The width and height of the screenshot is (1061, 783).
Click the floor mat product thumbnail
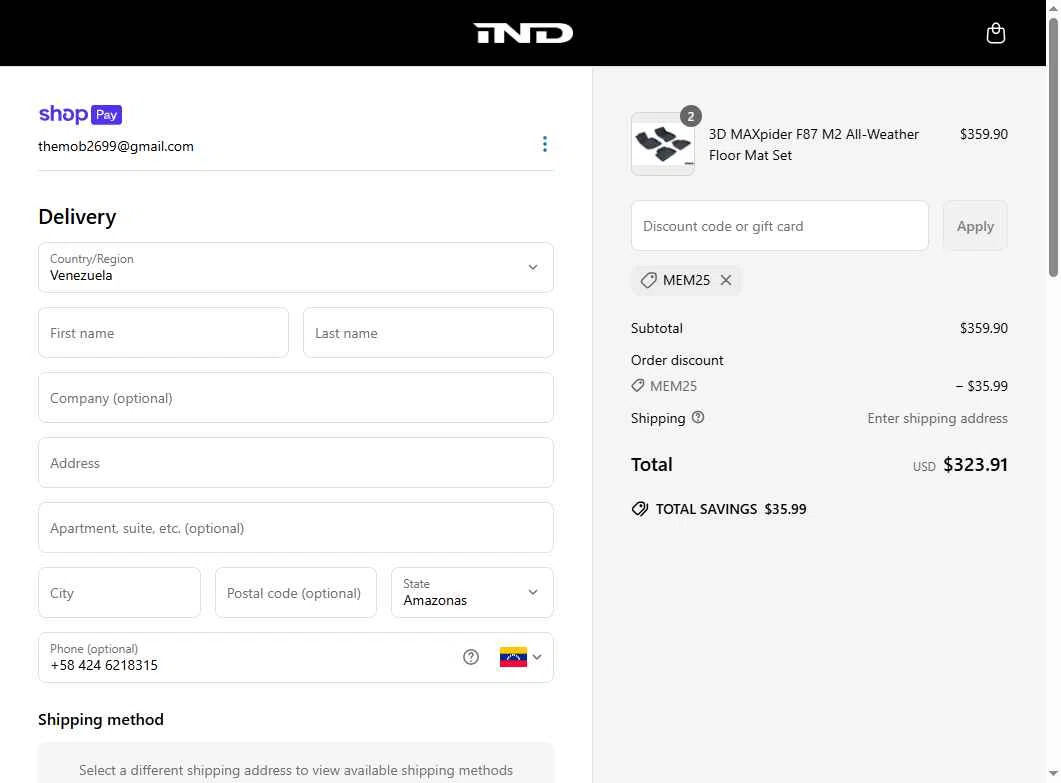click(662, 144)
